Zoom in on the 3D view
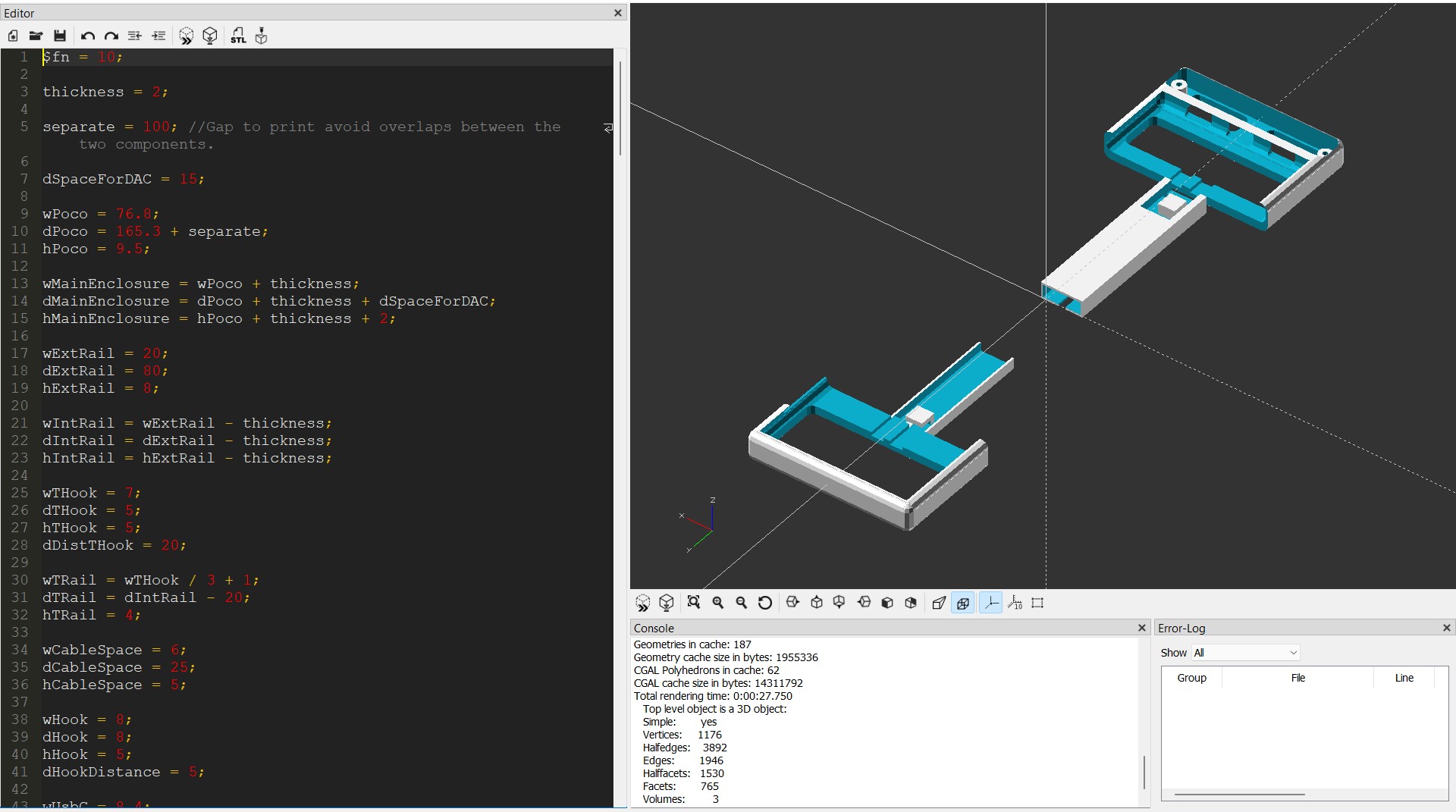Screen dimensions: 1456x812 (x=718, y=603)
